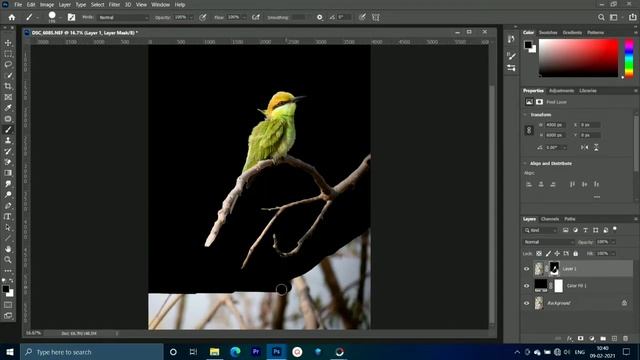The width and height of the screenshot is (640, 360).
Task: Click the flip vertical icon in Properties
Action: click(x=596, y=147)
